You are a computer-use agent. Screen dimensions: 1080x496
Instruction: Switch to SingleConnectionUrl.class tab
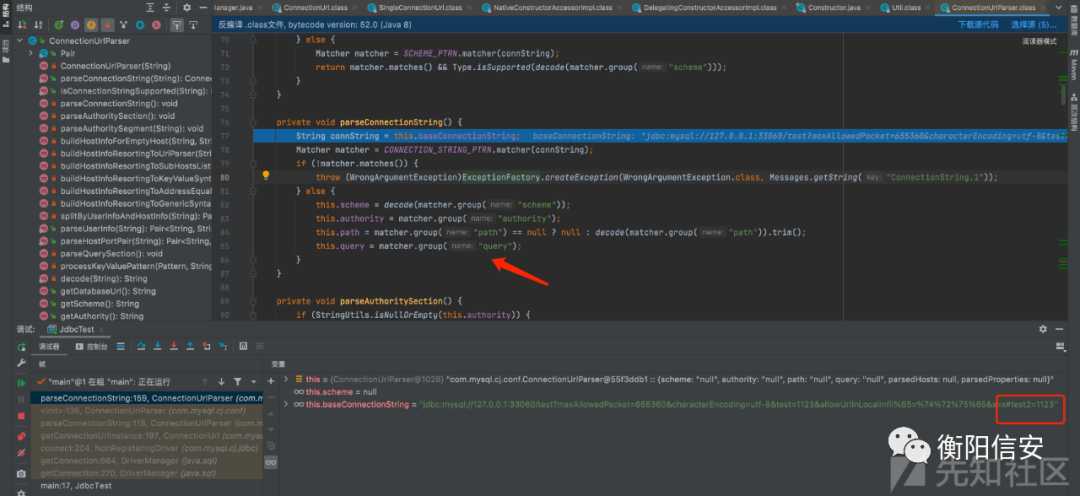419,8
